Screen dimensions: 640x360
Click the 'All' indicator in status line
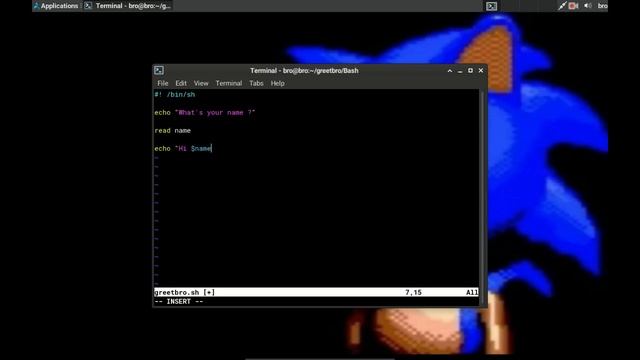(x=472, y=292)
